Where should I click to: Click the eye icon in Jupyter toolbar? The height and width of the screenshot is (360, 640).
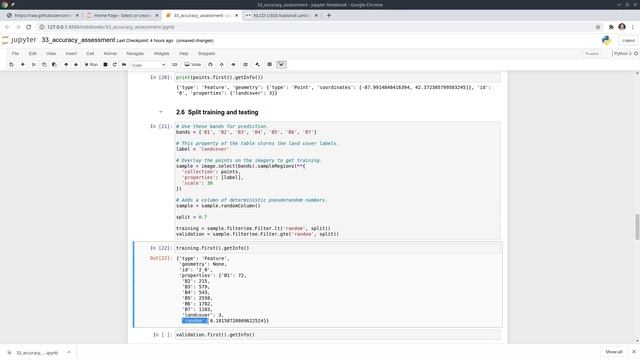[x=233, y=64]
